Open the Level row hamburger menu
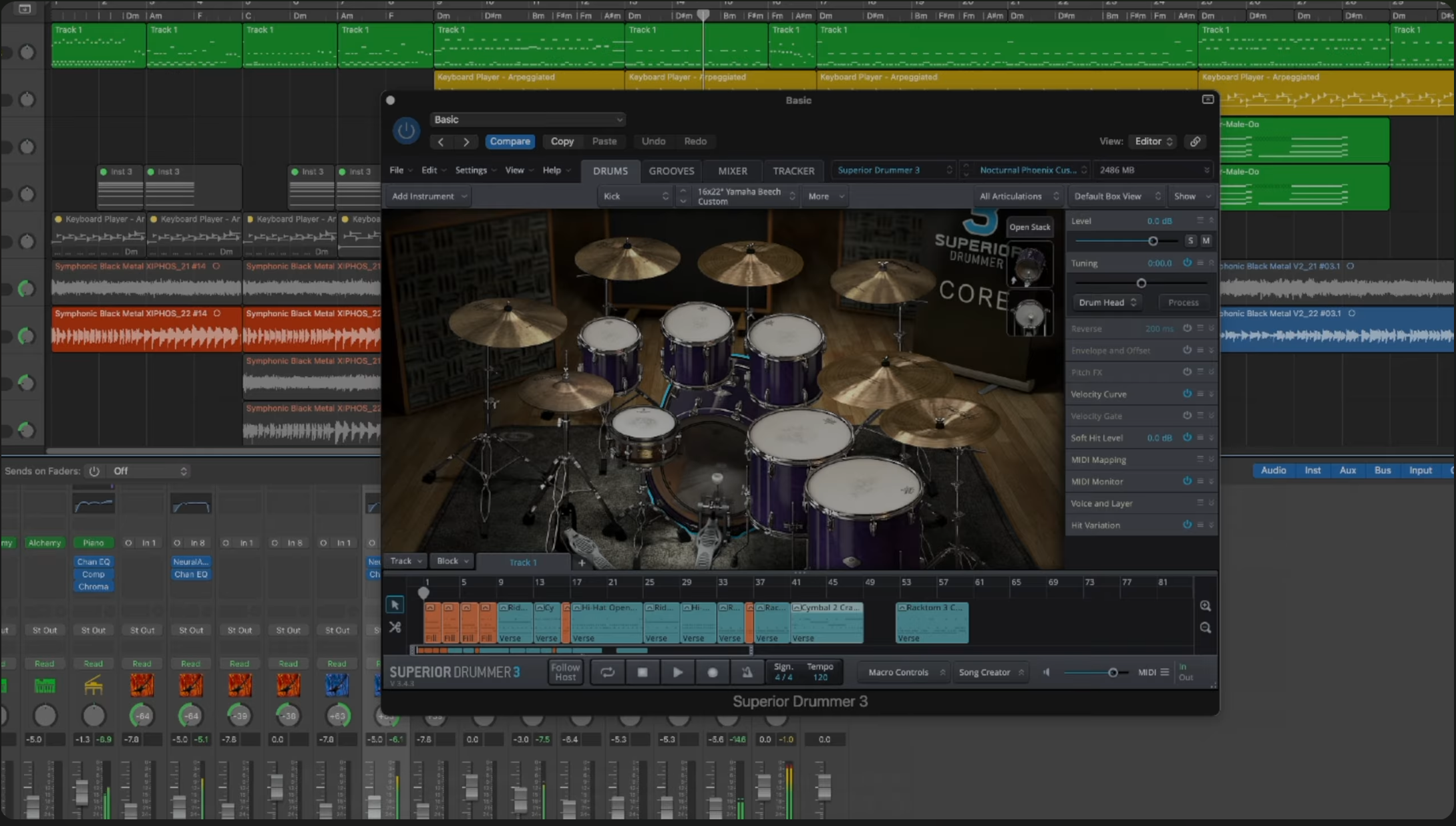Viewport: 1456px width, 826px height. (1200, 221)
